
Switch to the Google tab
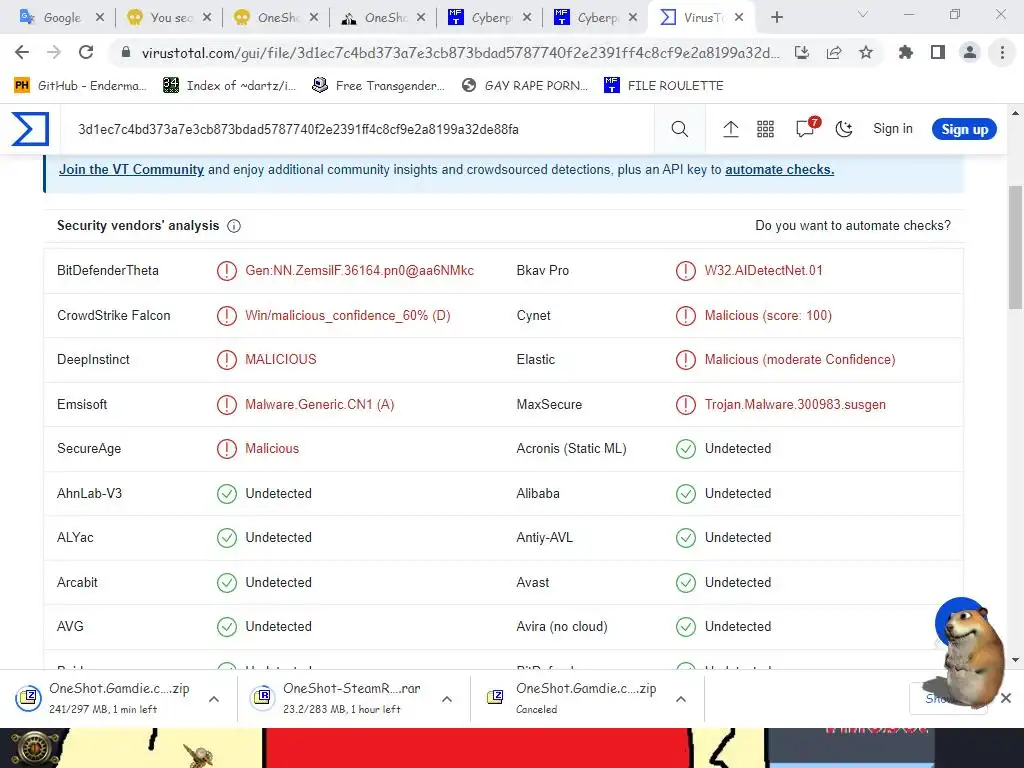pyautogui.click(x=59, y=18)
